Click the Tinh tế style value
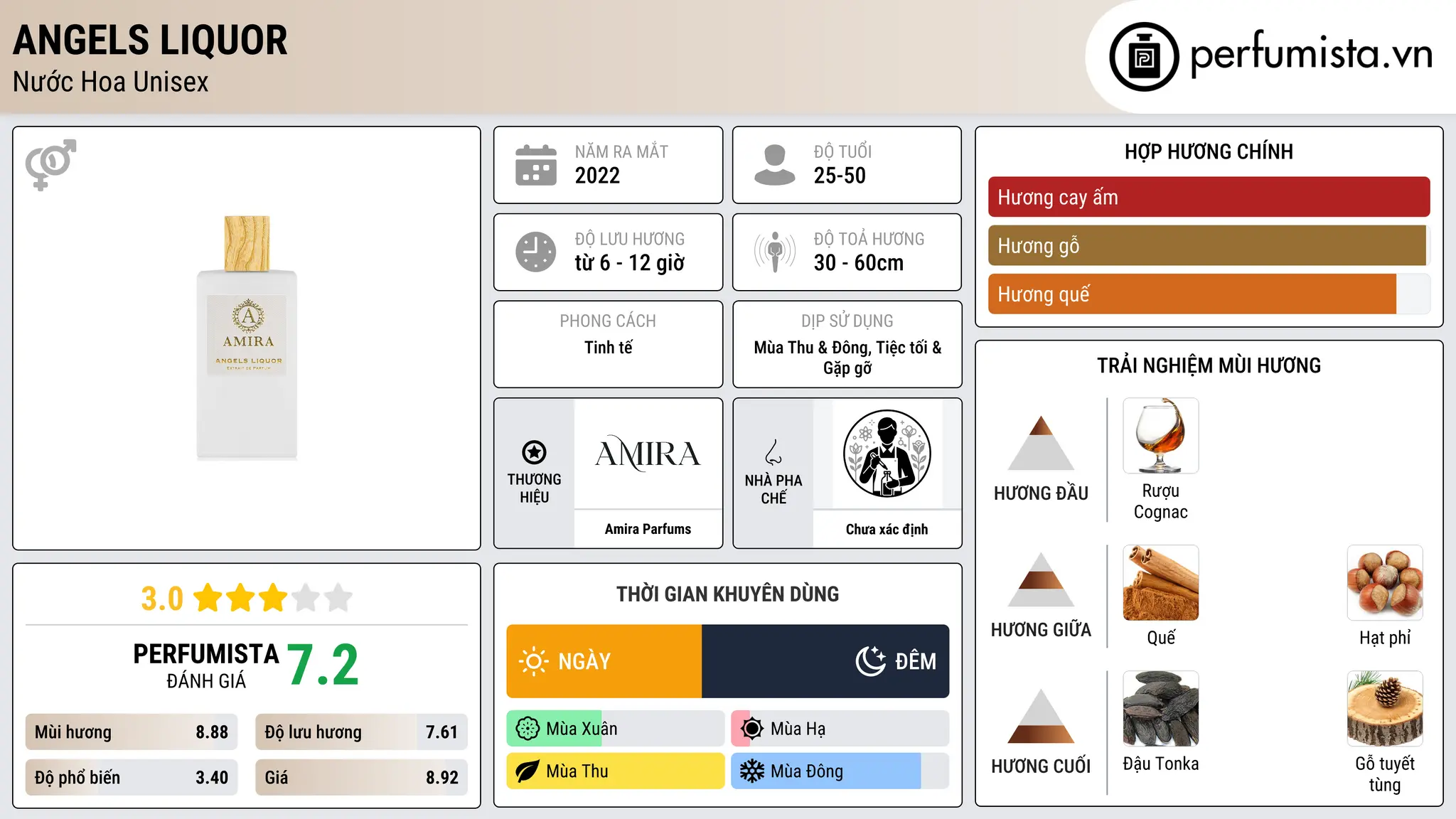The width and height of the screenshot is (1456, 819). pos(608,348)
